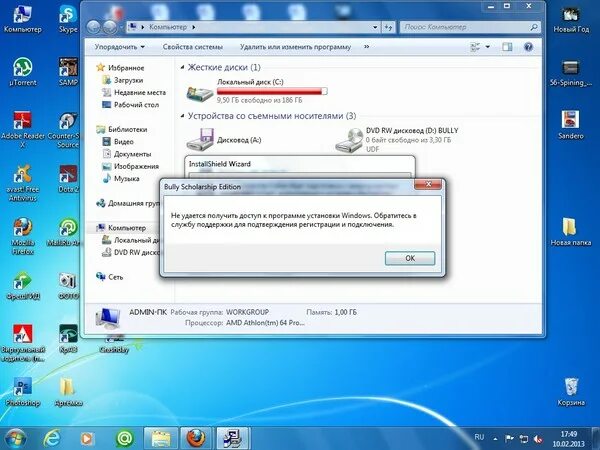The width and height of the screenshot is (600, 450).
Task: Click the refresh address button
Action: (388, 27)
